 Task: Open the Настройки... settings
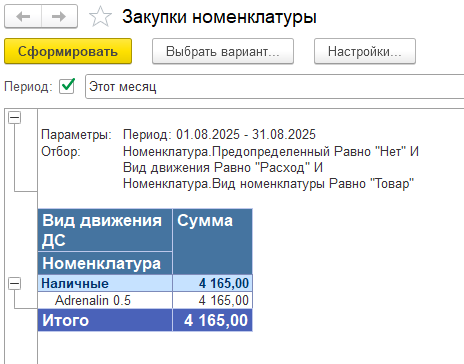(x=365, y=51)
